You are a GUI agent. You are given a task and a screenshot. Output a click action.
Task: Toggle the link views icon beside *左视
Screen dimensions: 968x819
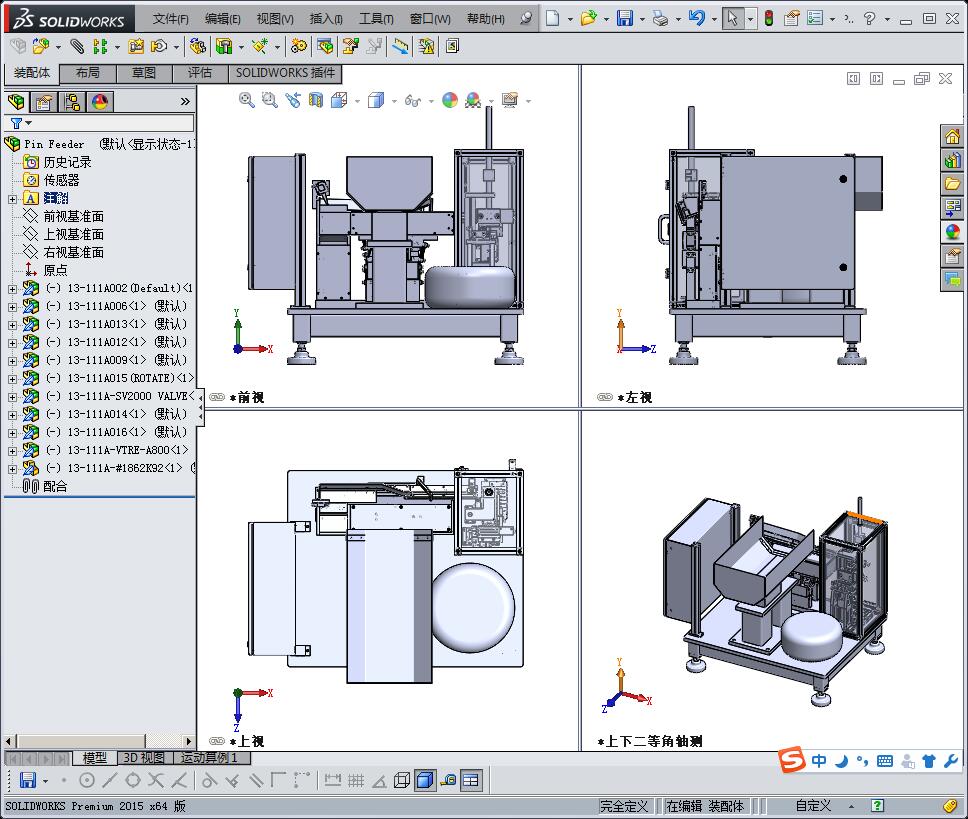tap(605, 397)
